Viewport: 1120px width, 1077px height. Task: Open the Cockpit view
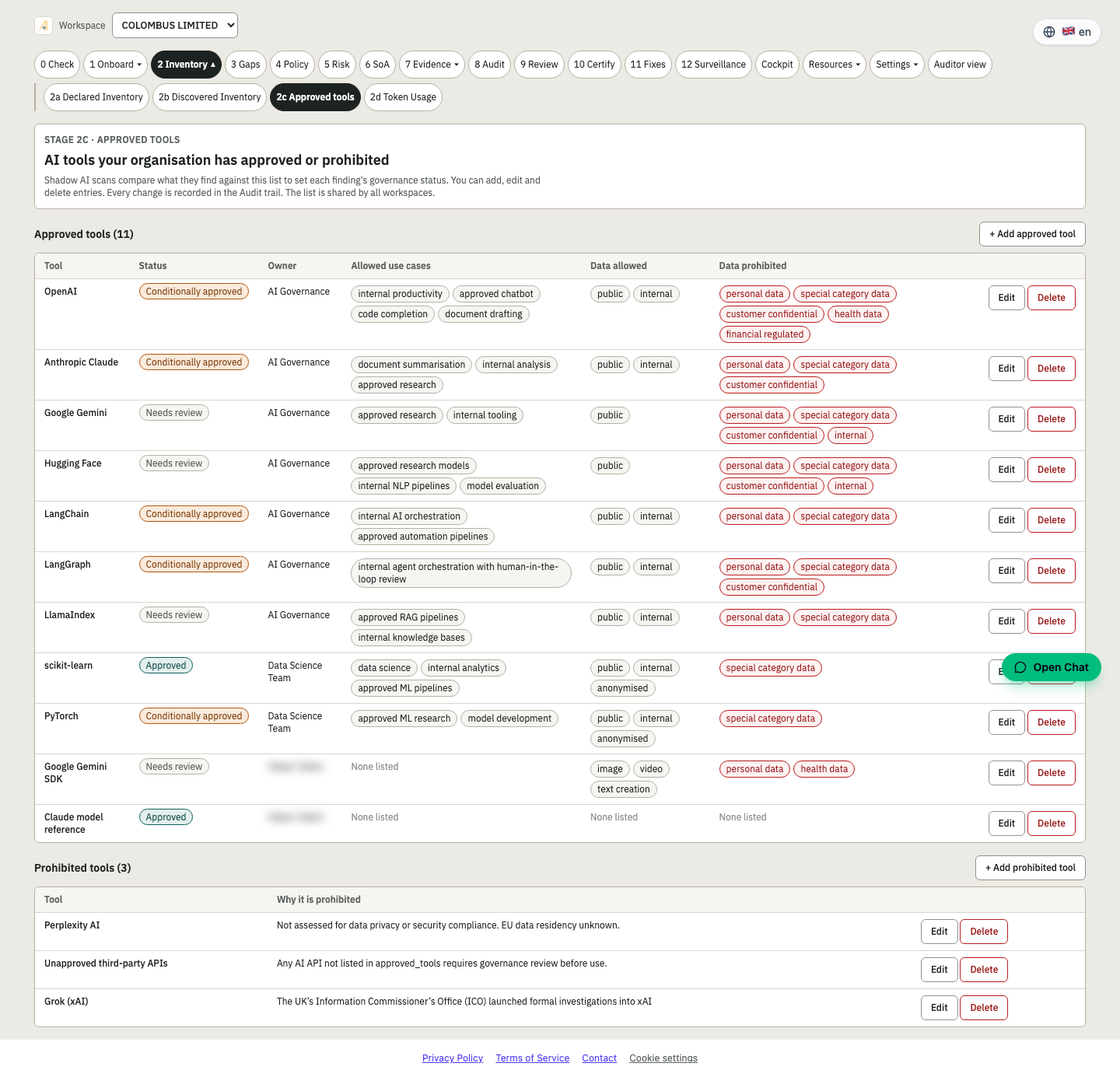pyautogui.click(x=777, y=65)
